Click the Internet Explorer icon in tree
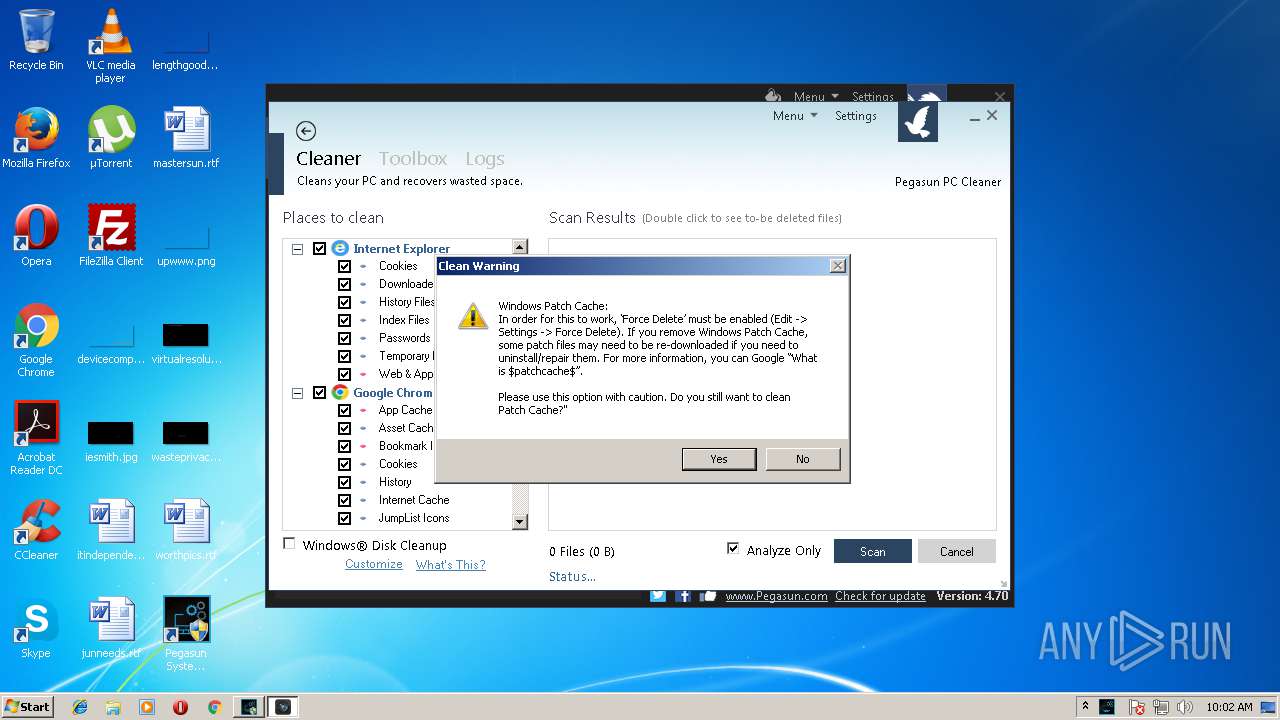This screenshot has width=1280, height=720. click(x=340, y=248)
